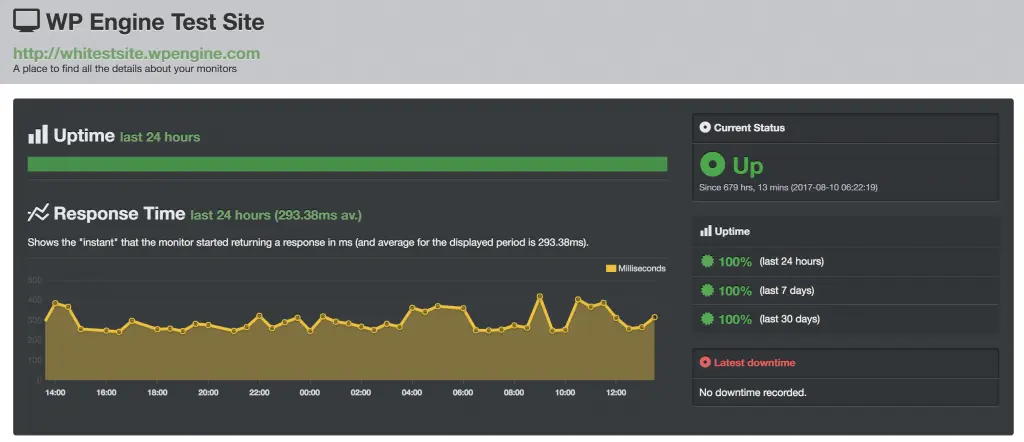The height and width of the screenshot is (442, 1024).
Task: Click the 12:00 label on the chart axis
Action: 616,393
